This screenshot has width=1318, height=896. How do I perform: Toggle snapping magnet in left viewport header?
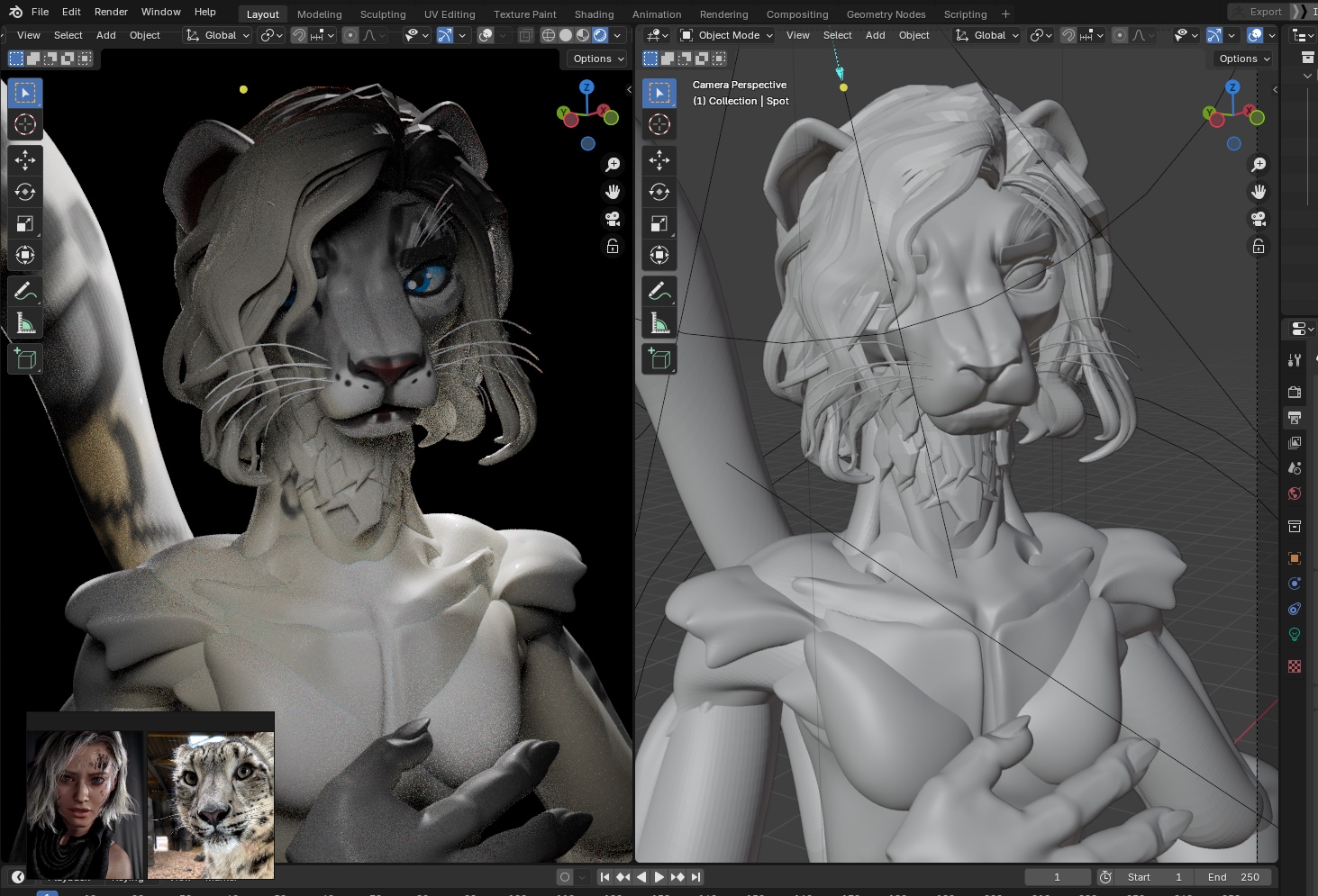[x=299, y=35]
